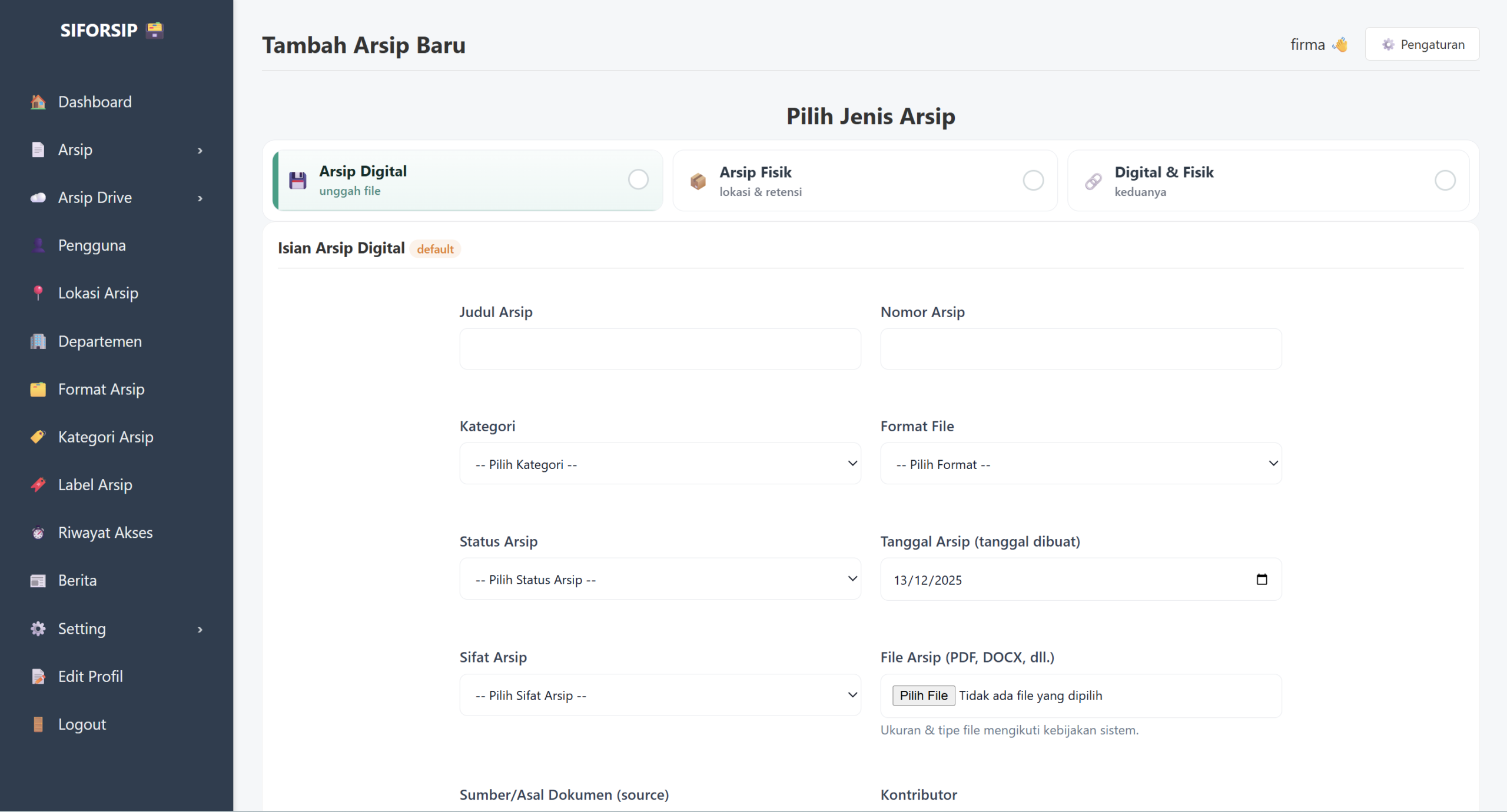Click the calendar icon in Tanggal Arsip
This screenshot has height=812, width=1507.
[1262, 580]
